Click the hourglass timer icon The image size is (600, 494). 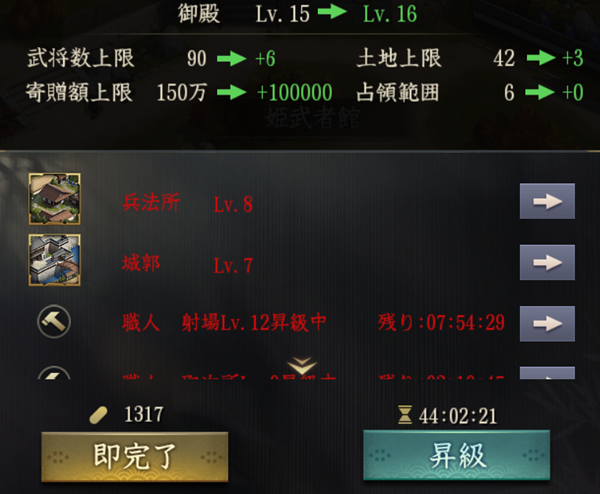pyautogui.click(x=405, y=415)
